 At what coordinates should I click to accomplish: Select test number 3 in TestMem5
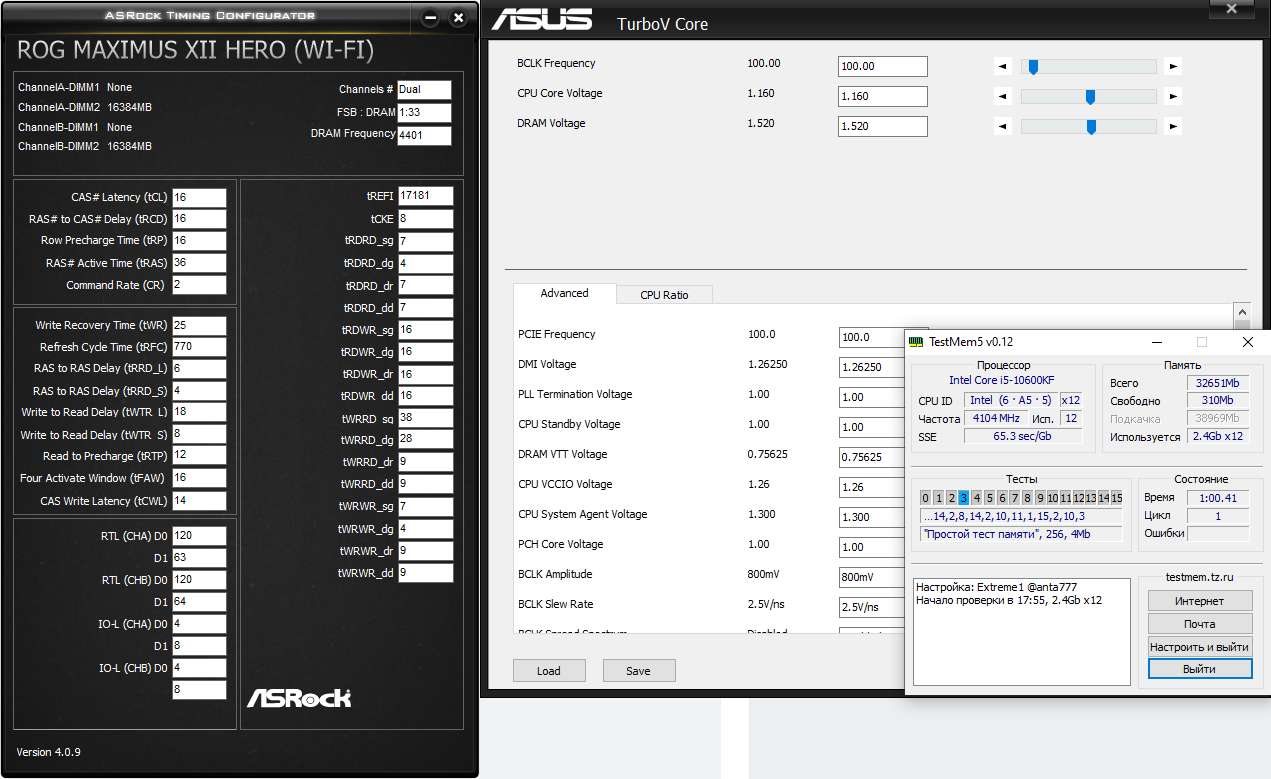click(964, 498)
